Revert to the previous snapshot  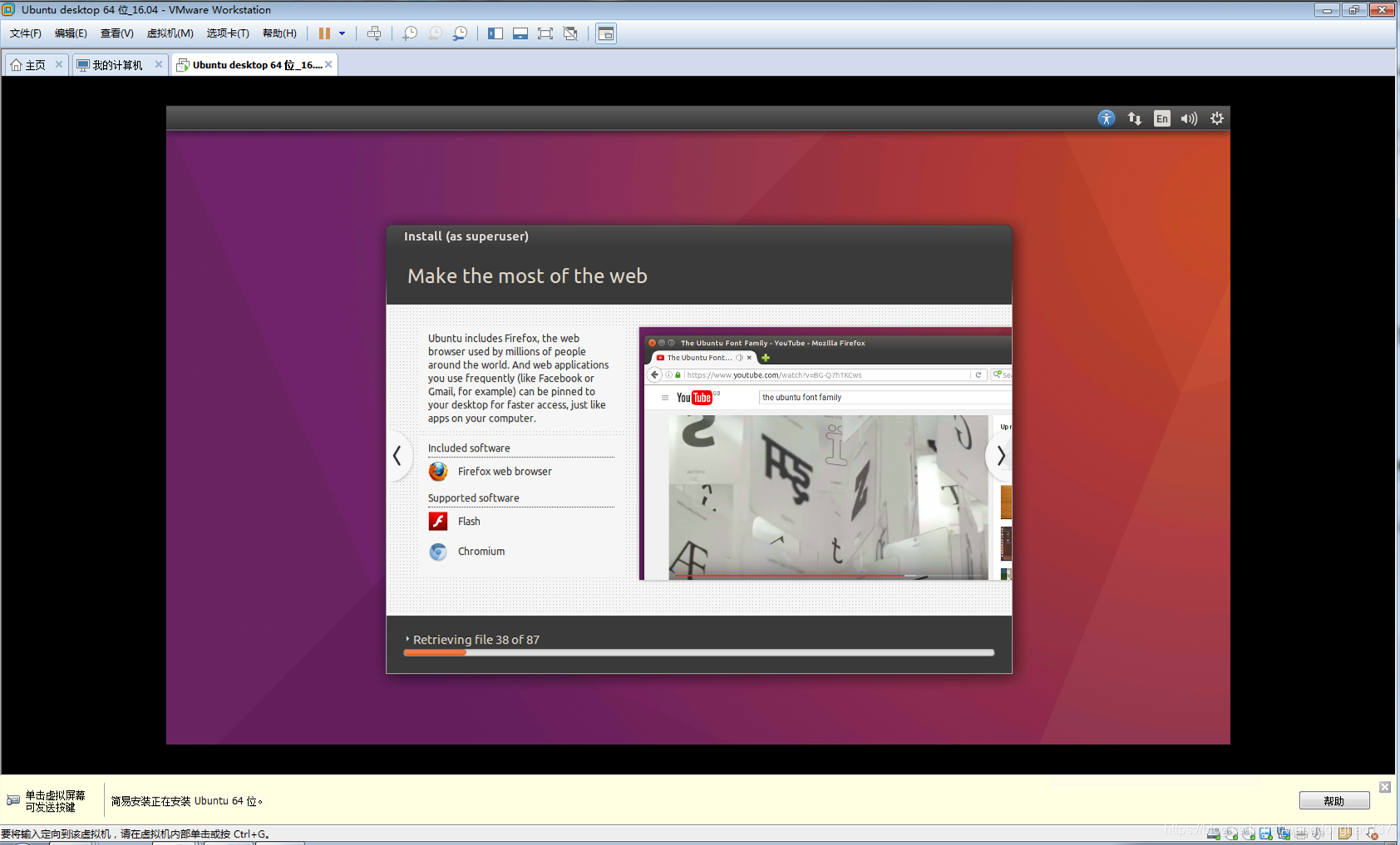[x=435, y=33]
